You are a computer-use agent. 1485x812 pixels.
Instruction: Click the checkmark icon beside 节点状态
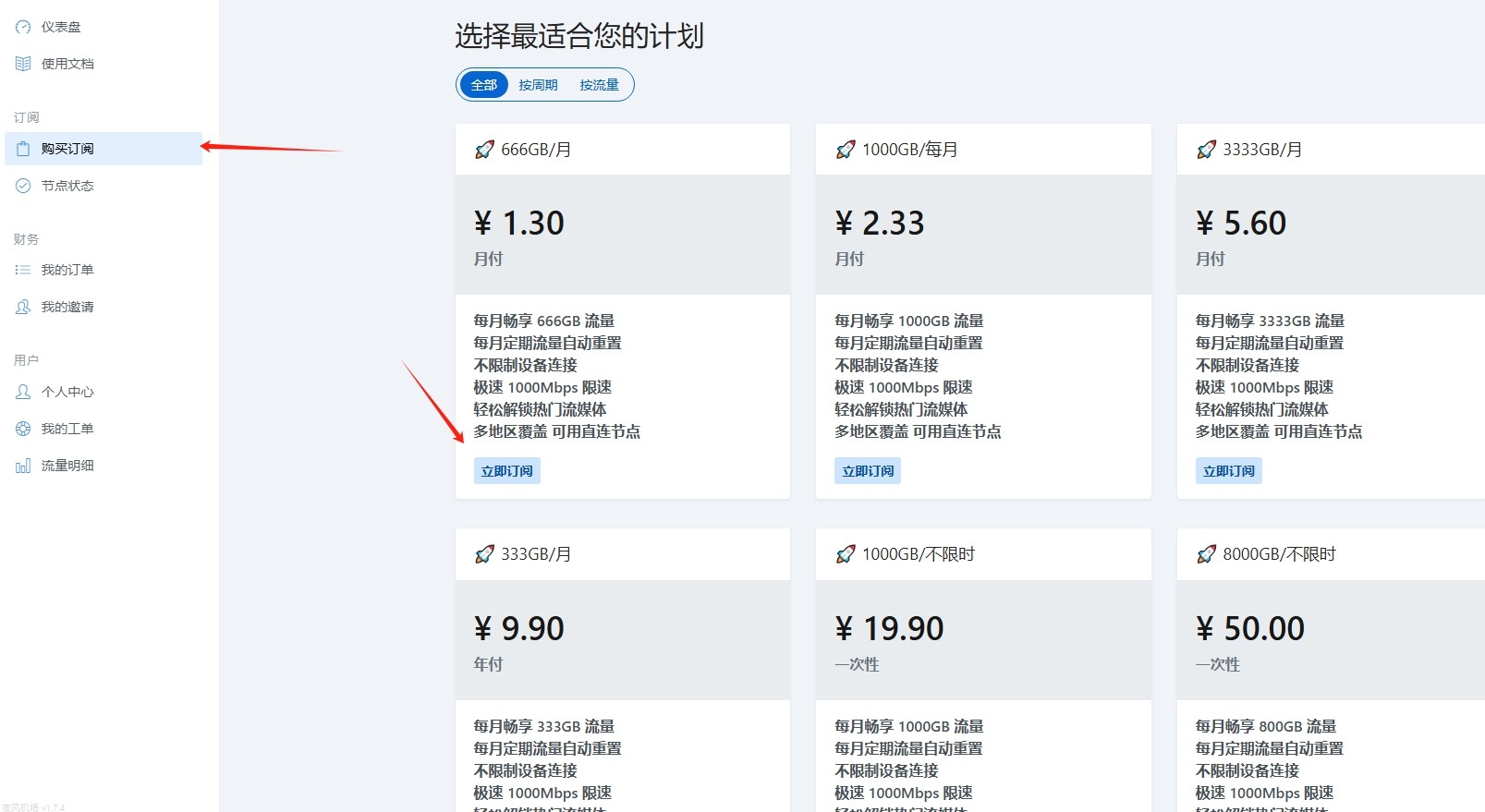(x=23, y=186)
